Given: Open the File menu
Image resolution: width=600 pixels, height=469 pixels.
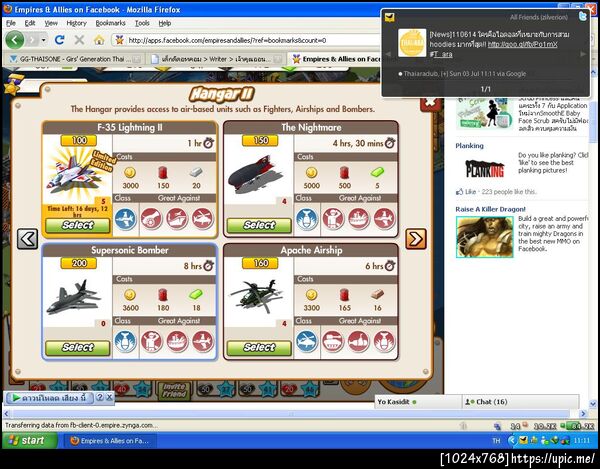Looking at the screenshot, I should [11, 23].
